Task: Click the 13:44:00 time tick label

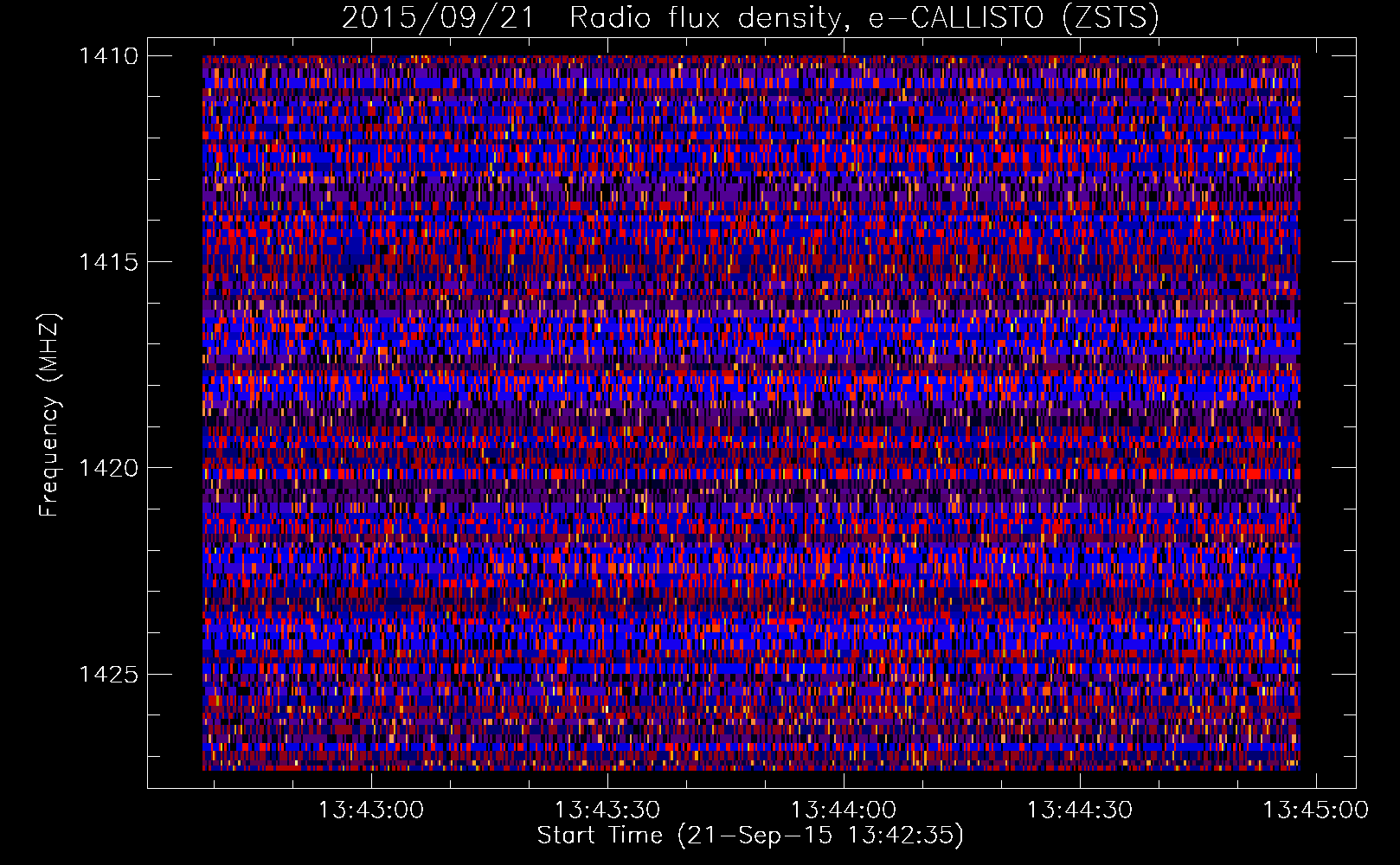Action: [x=843, y=811]
